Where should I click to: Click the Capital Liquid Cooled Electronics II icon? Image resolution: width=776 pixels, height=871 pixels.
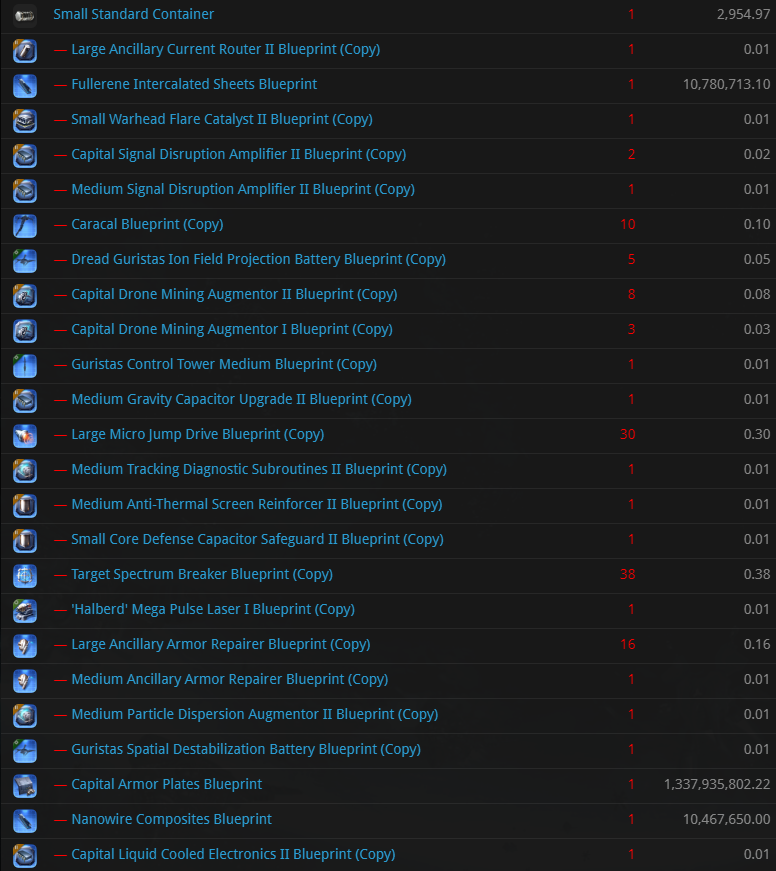point(24,855)
